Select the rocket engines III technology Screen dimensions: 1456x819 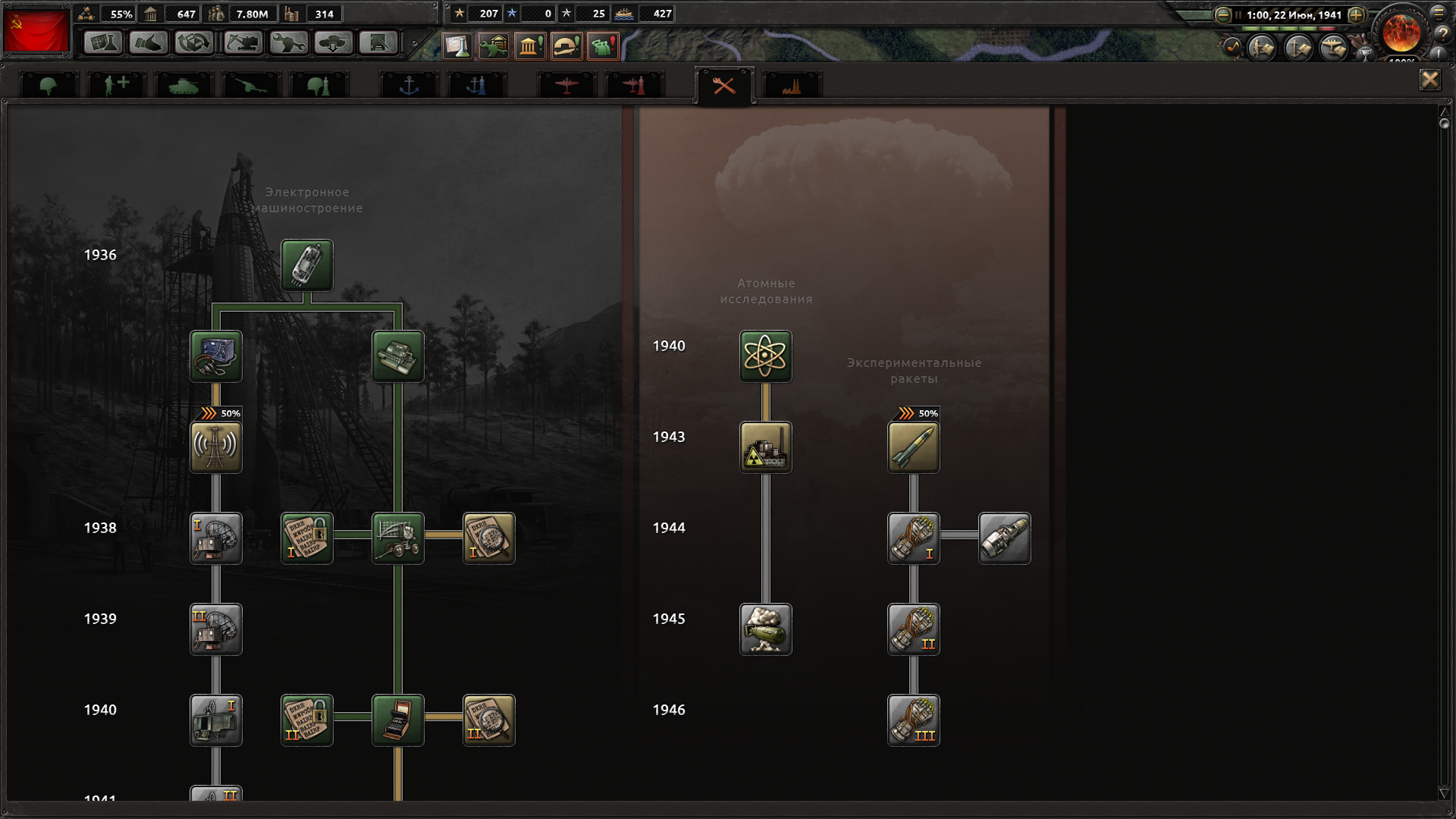[x=914, y=720]
